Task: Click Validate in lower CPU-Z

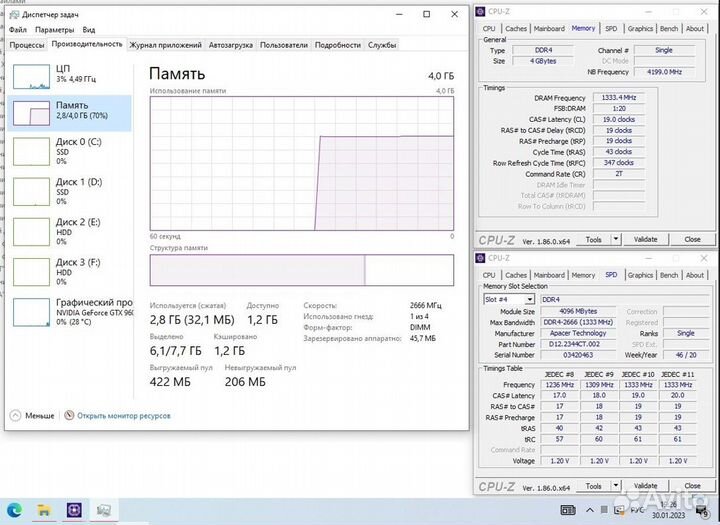Action: [645, 485]
